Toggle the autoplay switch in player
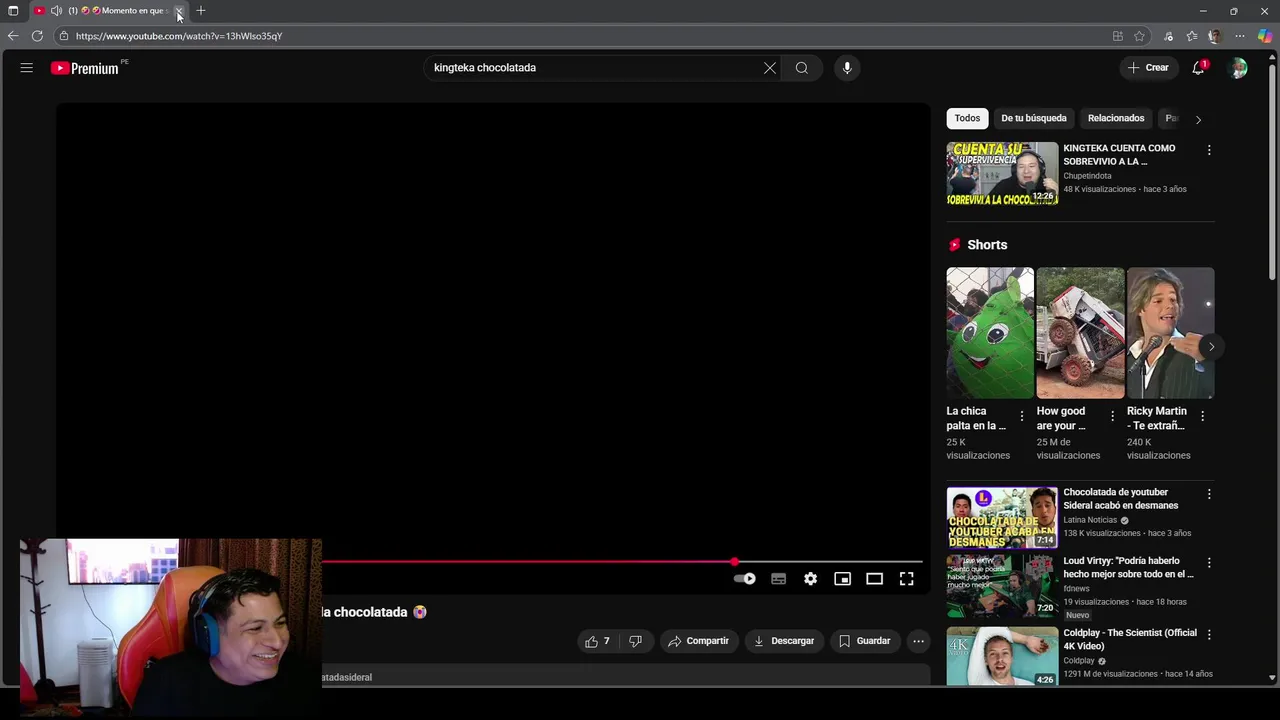Screen dimensions: 1280x720 pyautogui.click(x=745, y=579)
